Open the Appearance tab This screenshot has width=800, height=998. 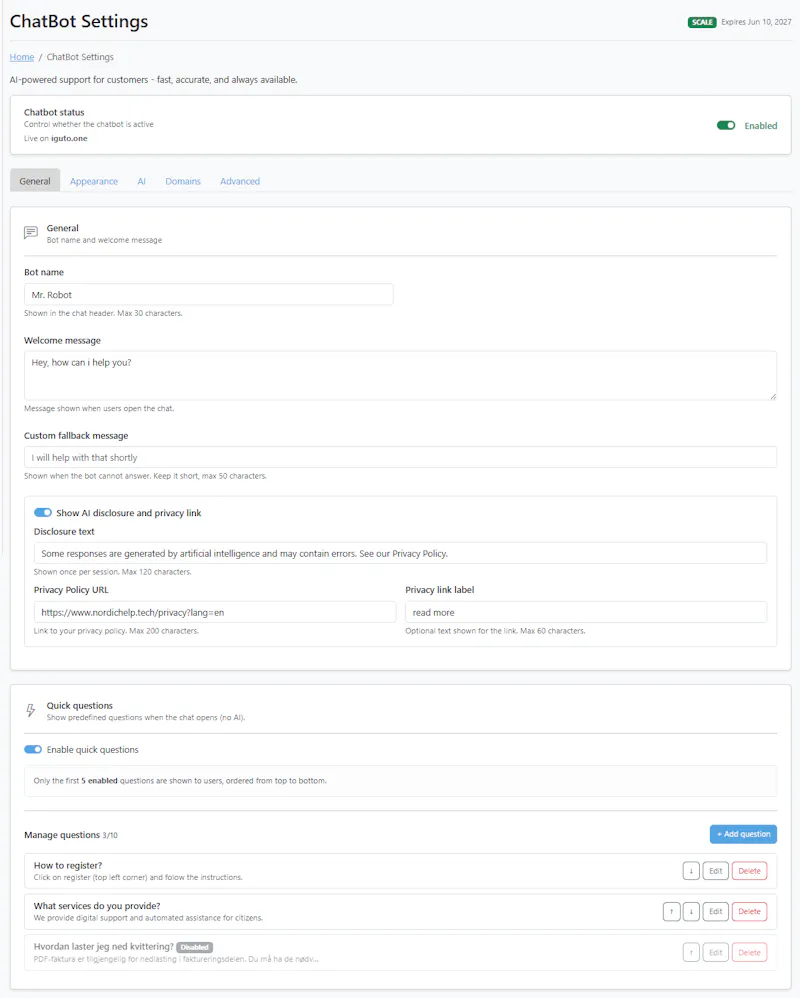94,181
